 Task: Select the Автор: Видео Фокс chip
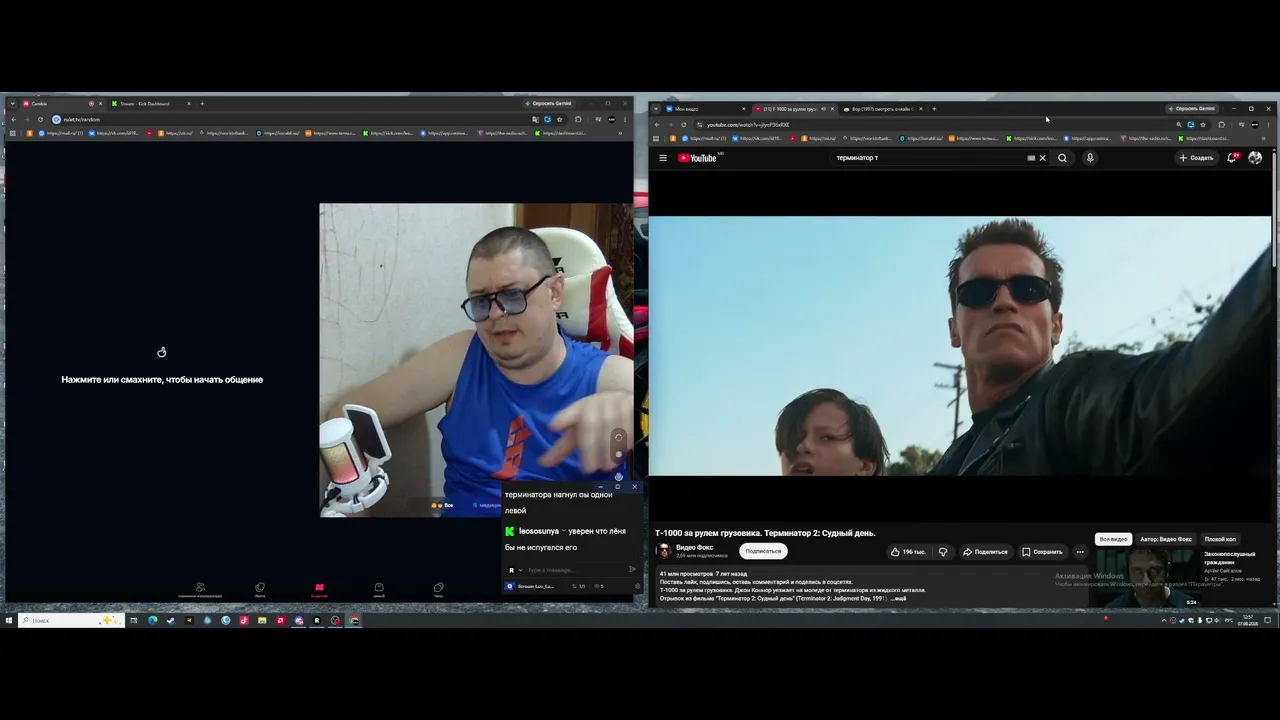1166,539
